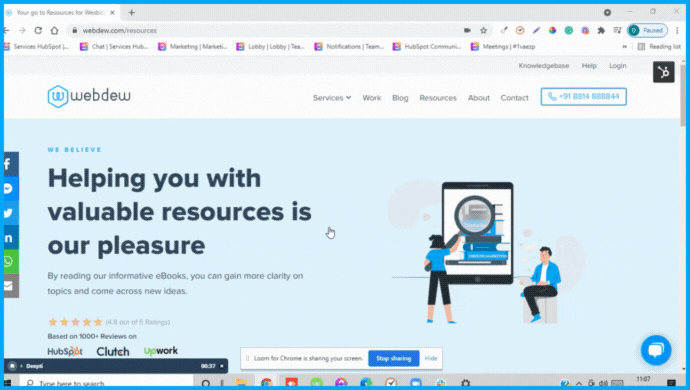Click the Paused profile button
Image resolution: width=690 pixels, height=390 pixels.
point(647,30)
